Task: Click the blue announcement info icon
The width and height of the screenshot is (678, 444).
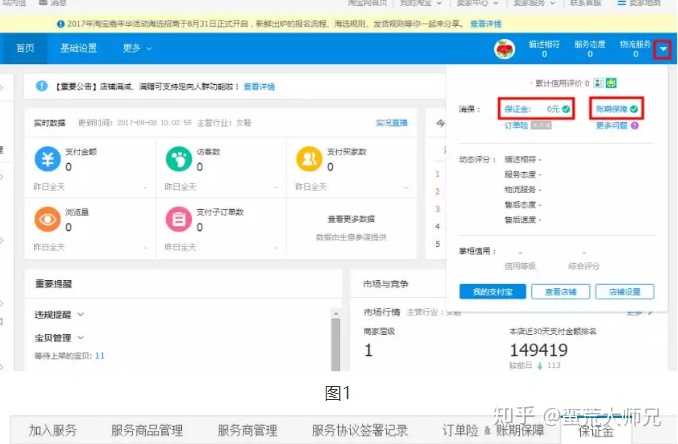Action: pos(41,87)
